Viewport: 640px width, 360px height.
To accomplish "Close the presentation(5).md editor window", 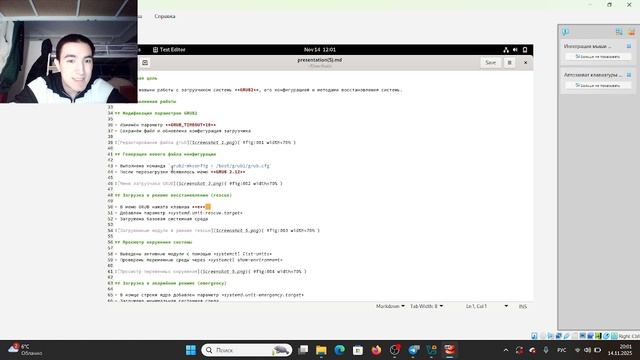I will (525, 62).
